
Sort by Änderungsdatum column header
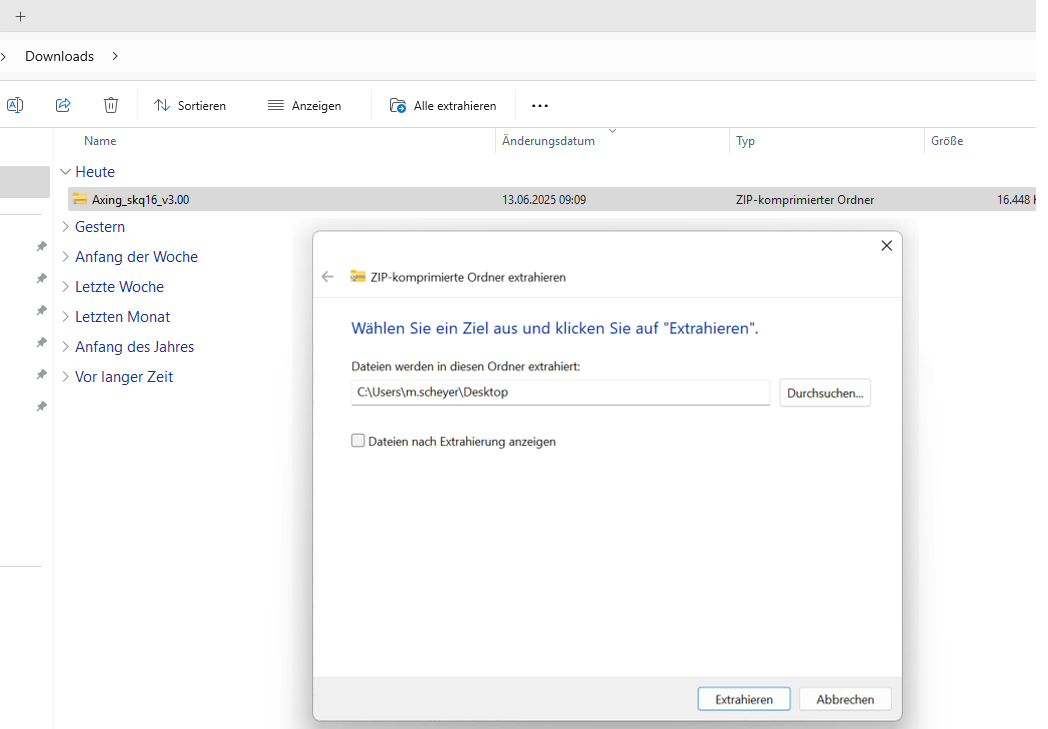click(548, 141)
